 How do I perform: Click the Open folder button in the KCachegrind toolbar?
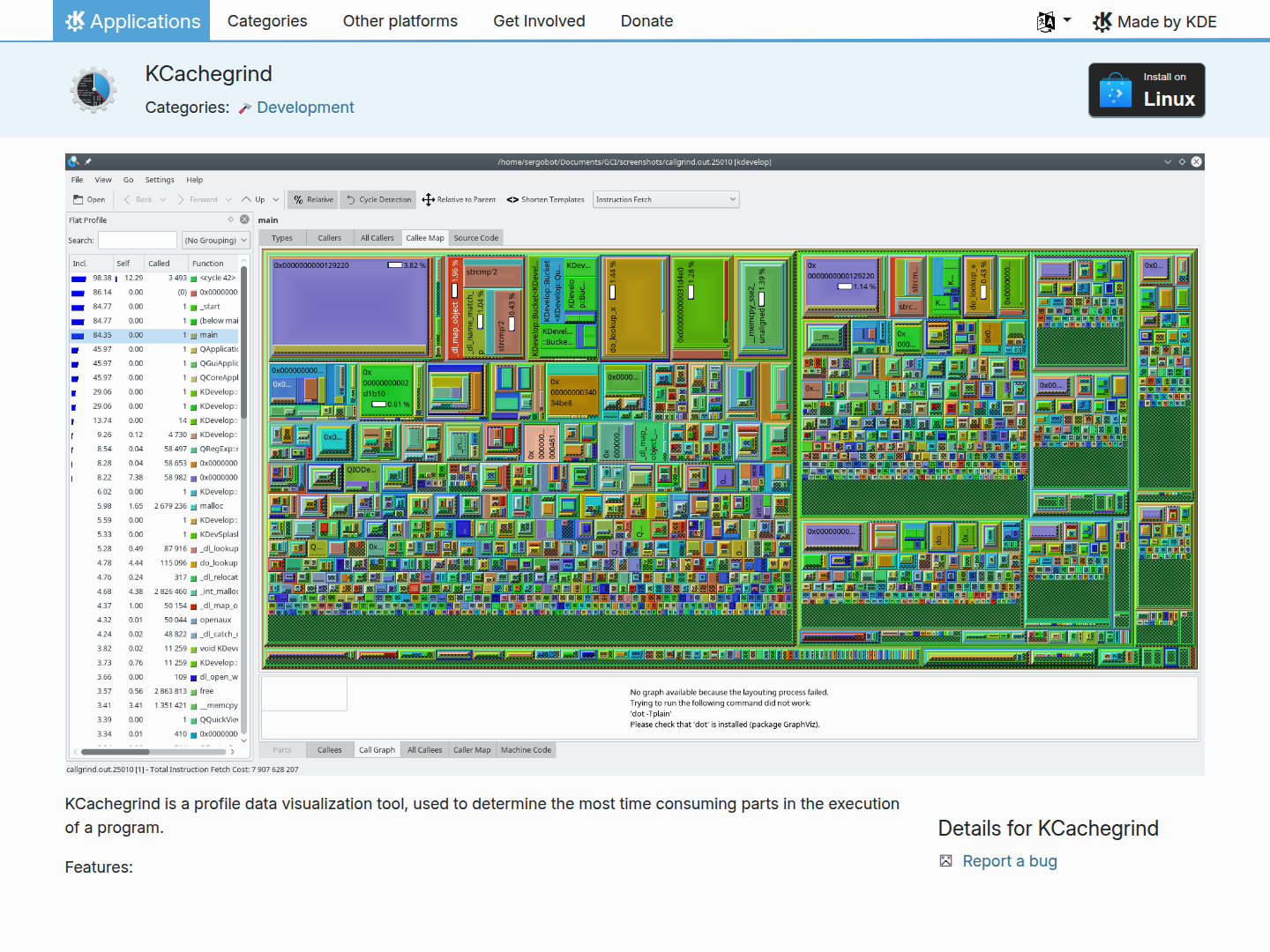tap(89, 199)
